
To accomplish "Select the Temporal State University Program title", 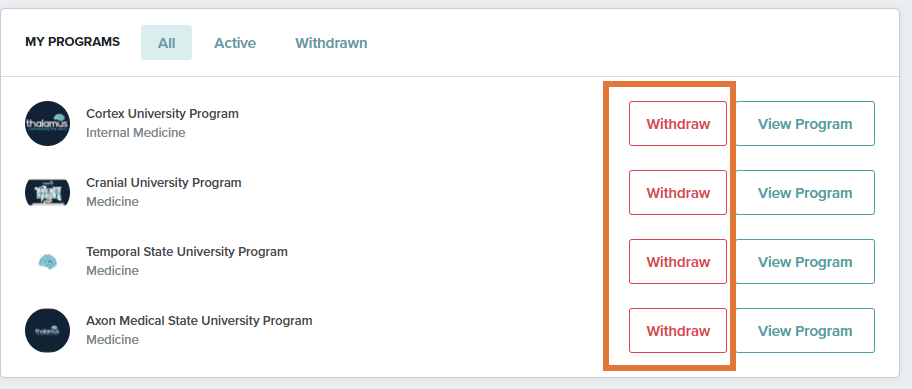I will point(187,252).
